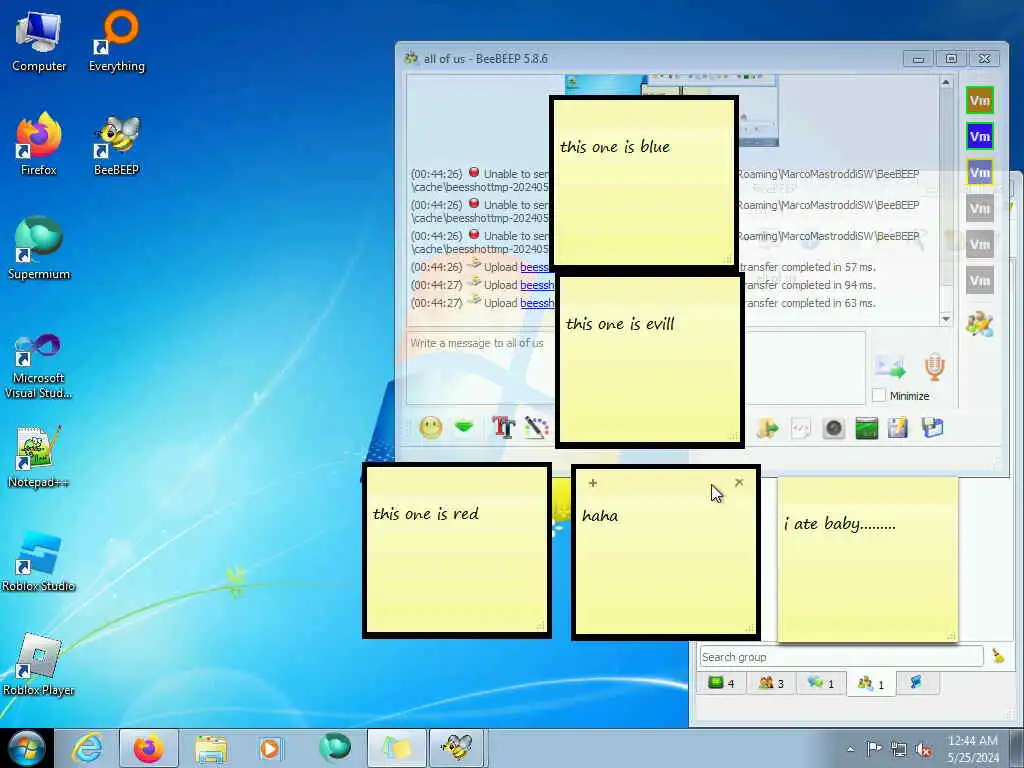The height and width of the screenshot is (768, 1024).
Task: Click the 'this one is red' sticky note
Action: 457,551
